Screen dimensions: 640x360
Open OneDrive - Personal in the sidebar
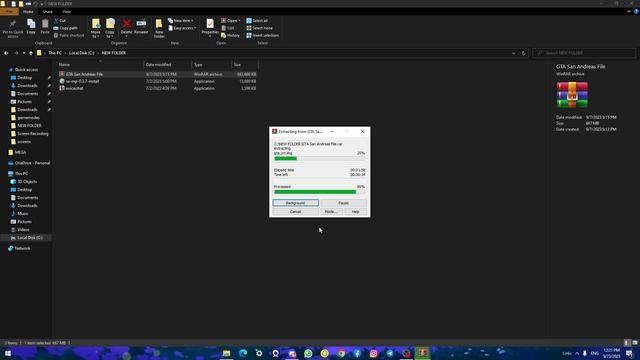pyautogui.click(x=32, y=163)
